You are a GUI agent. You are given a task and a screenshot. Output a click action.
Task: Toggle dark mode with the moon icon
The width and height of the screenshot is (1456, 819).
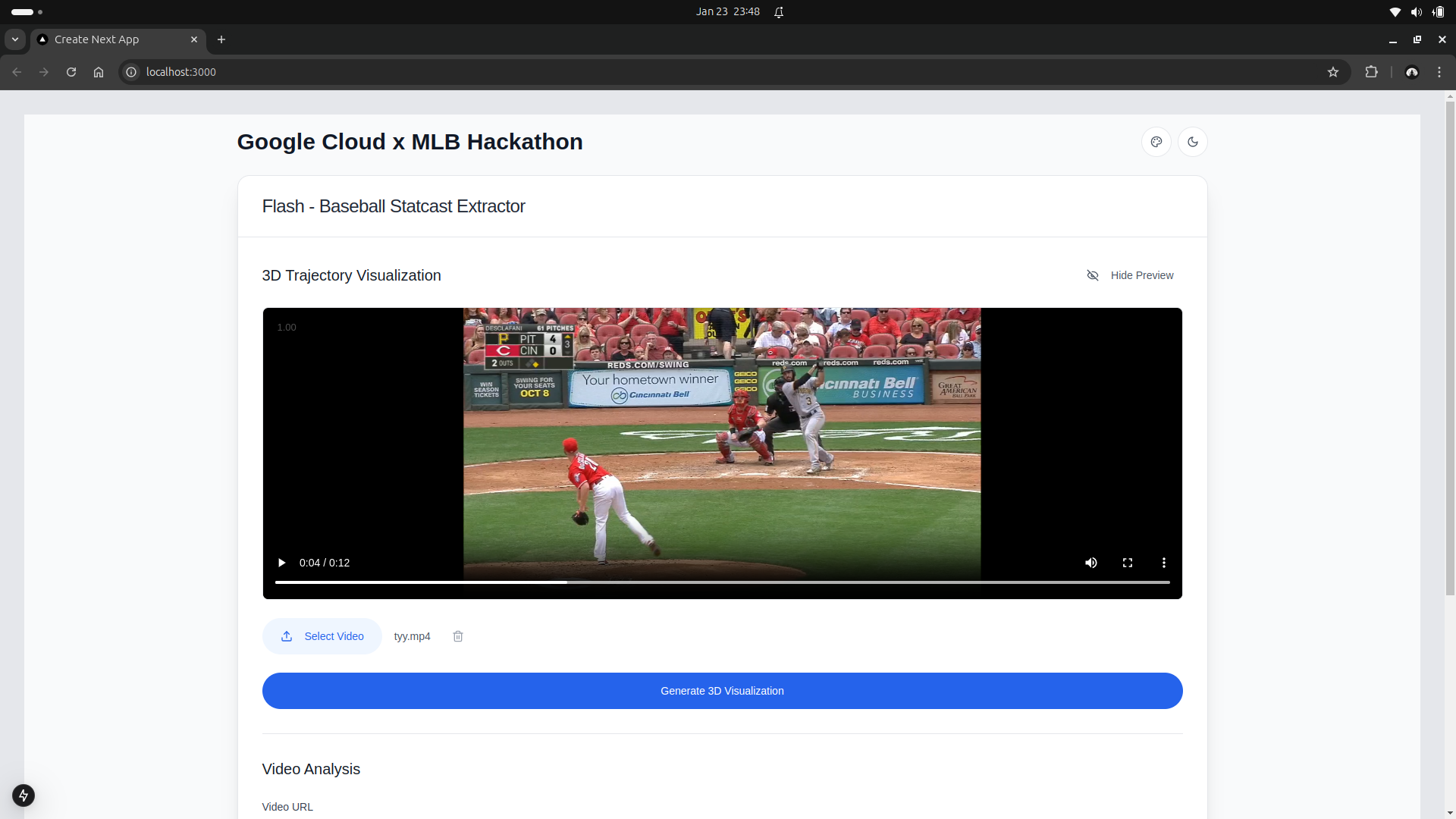(x=1192, y=142)
